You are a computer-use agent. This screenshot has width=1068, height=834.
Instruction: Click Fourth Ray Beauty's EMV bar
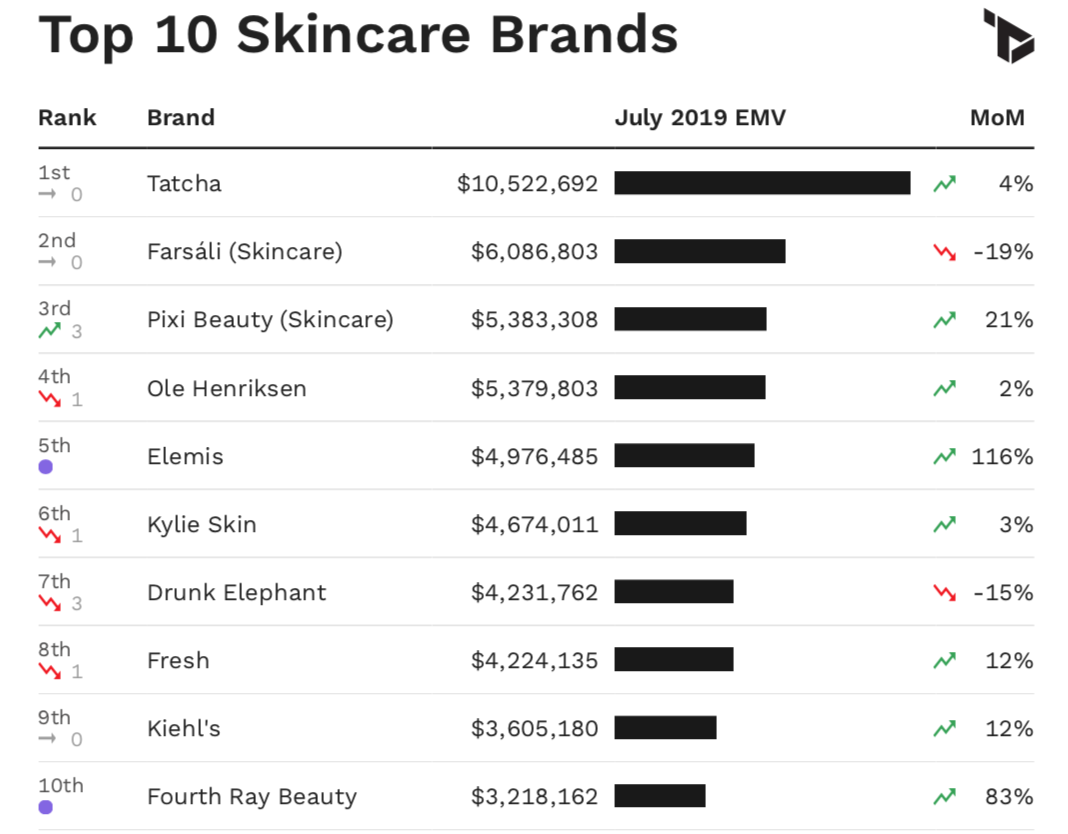(660, 796)
